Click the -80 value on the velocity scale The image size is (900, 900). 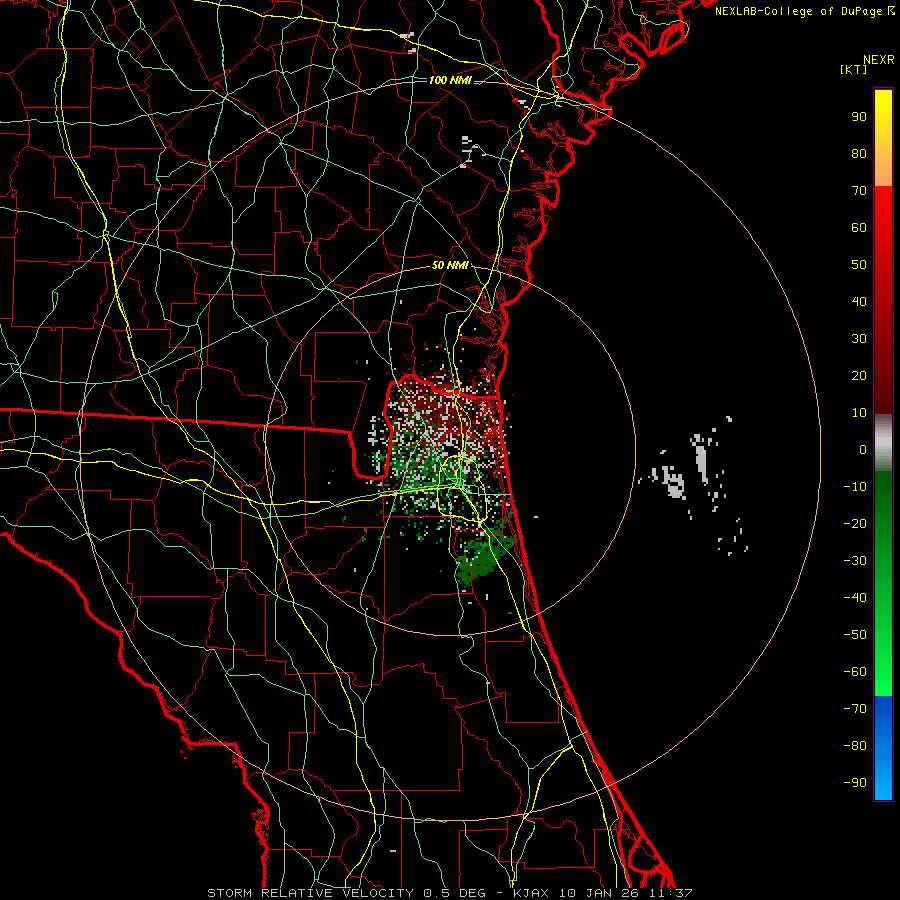coord(855,746)
